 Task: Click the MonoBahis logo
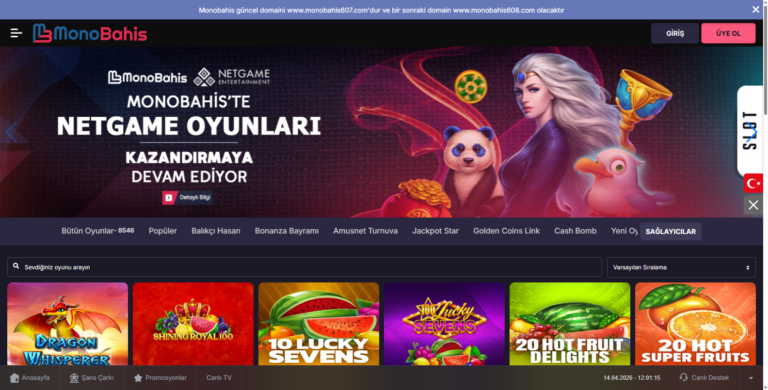coord(90,33)
